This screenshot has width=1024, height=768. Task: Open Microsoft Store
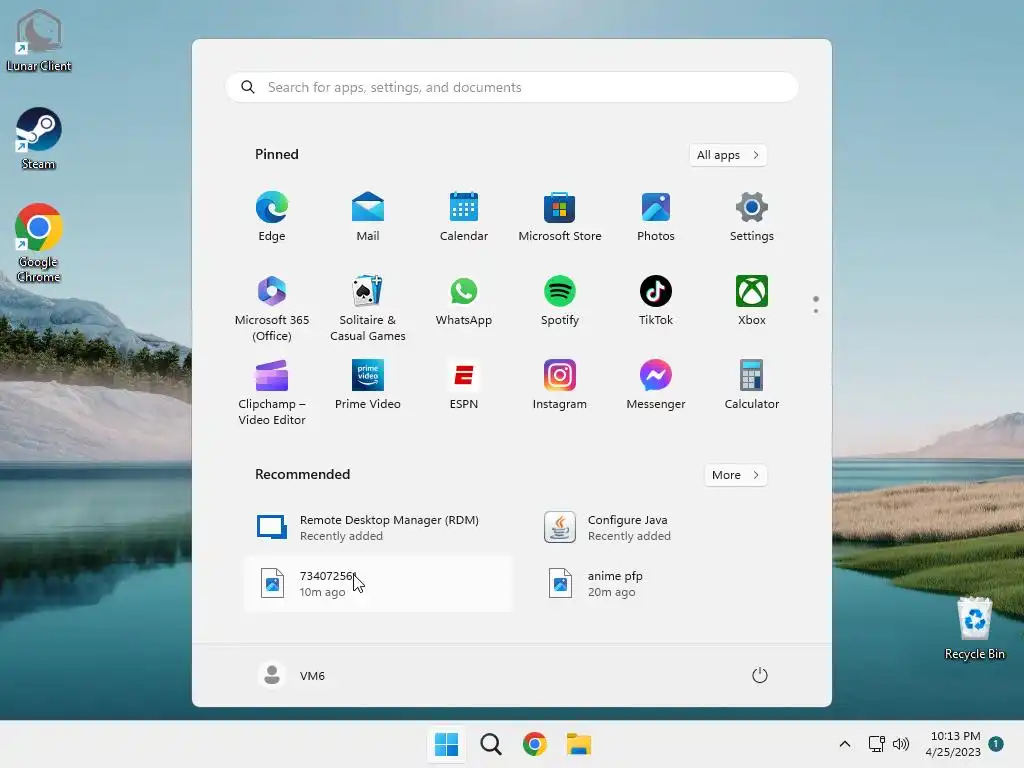click(x=560, y=217)
